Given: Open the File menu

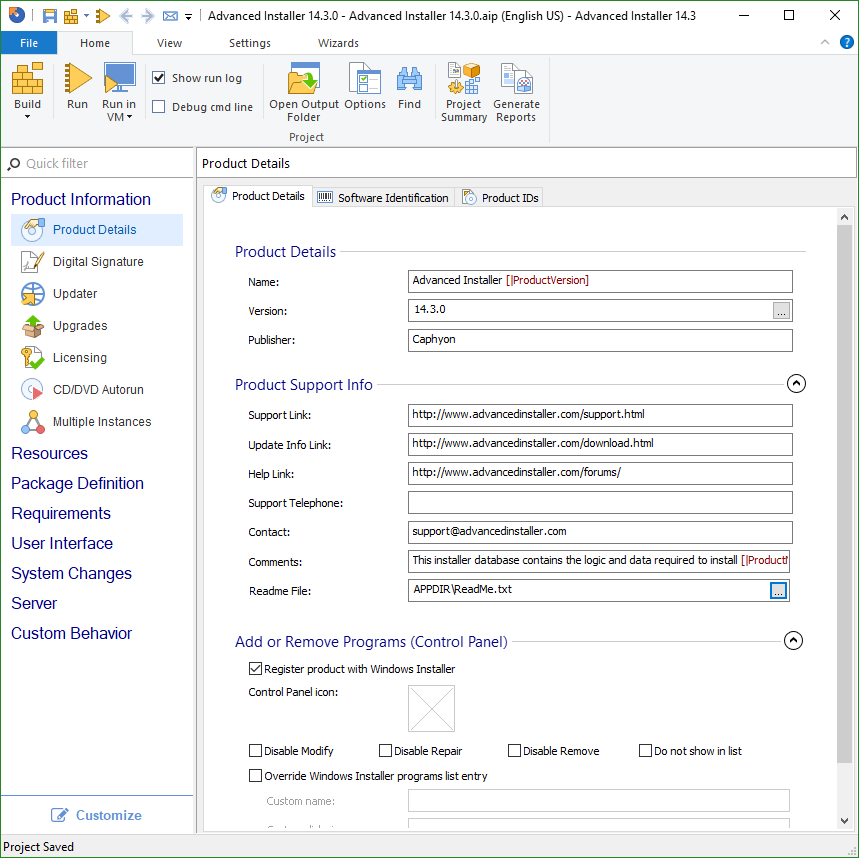Looking at the screenshot, I should 29,43.
